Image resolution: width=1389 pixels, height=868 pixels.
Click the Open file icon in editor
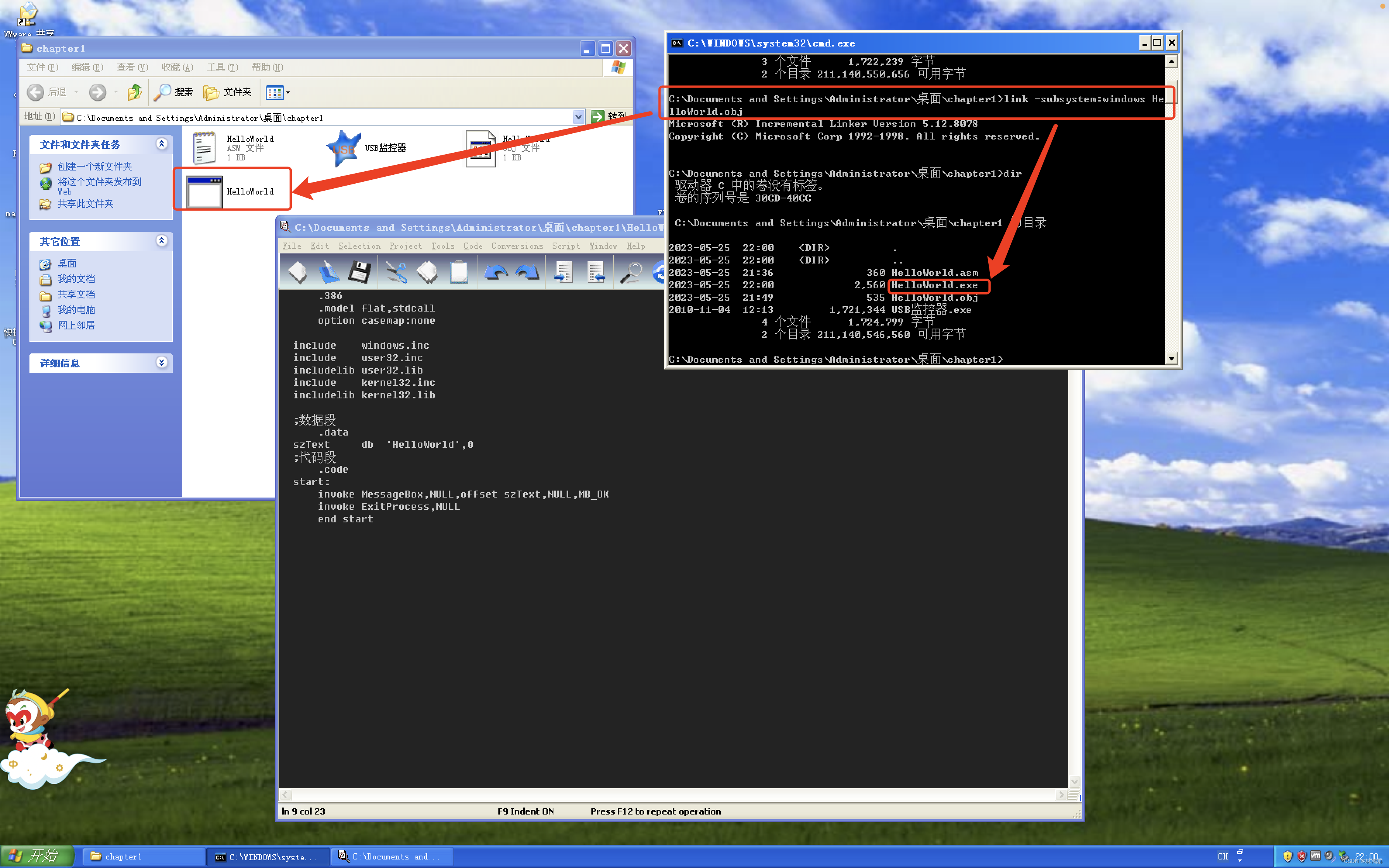(x=329, y=272)
